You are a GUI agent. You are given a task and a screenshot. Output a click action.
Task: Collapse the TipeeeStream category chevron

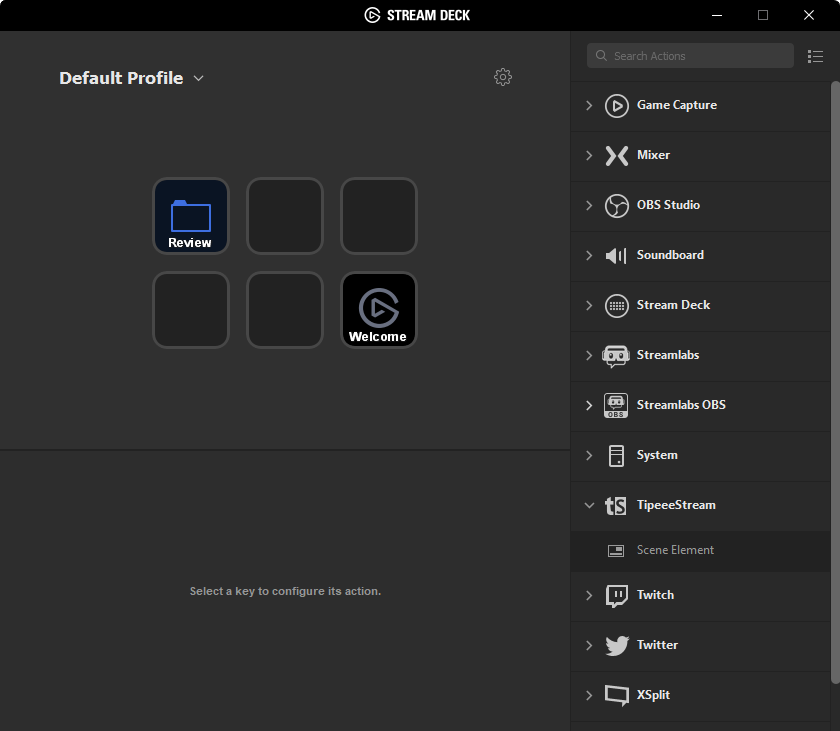click(x=589, y=505)
